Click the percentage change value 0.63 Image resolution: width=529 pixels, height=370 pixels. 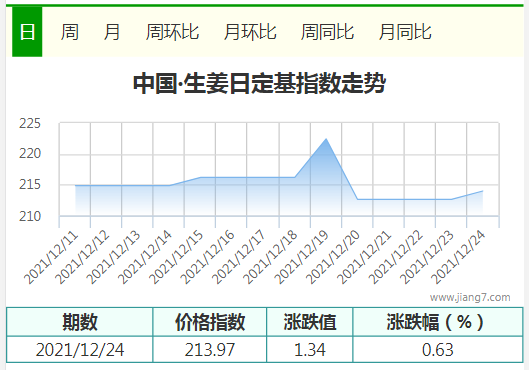(x=438, y=350)
